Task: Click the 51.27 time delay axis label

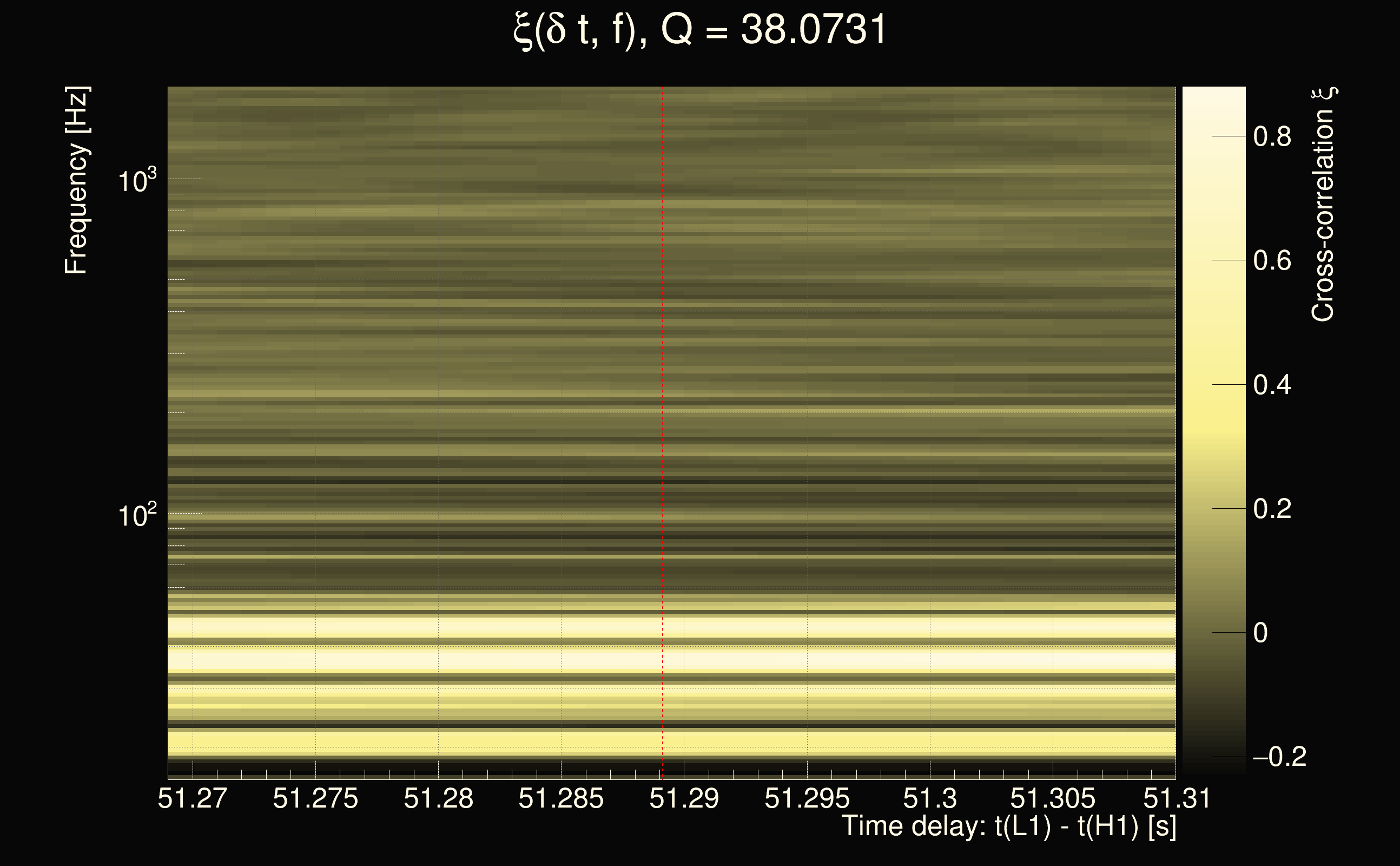Action: tap(193, 798)
